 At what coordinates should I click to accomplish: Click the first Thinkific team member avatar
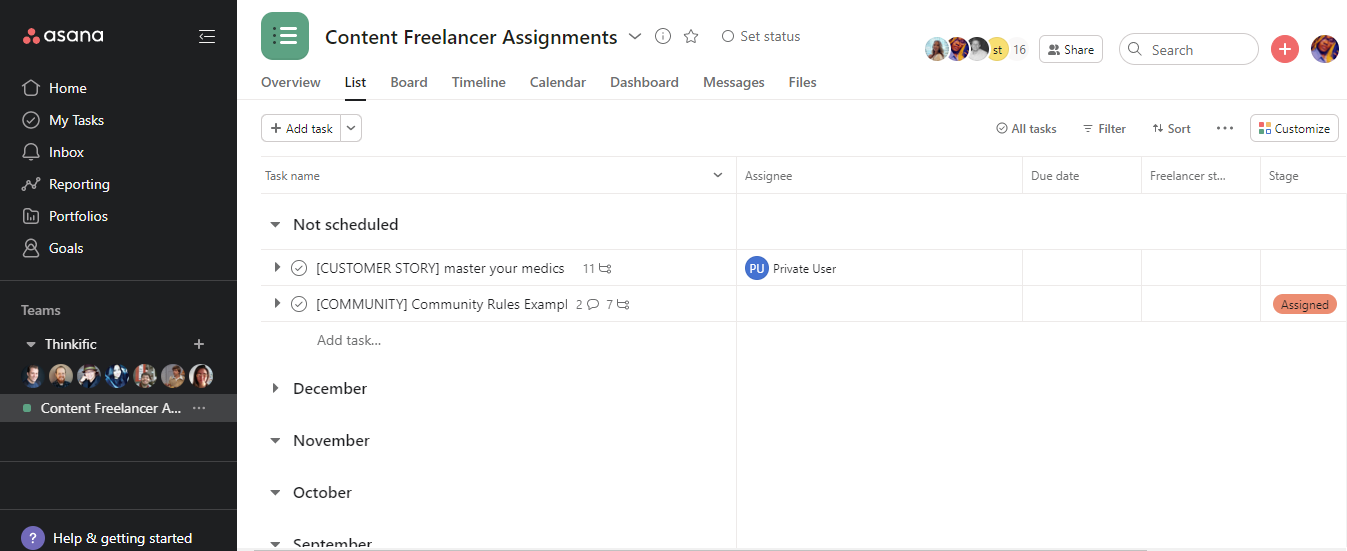click(34, 376)
